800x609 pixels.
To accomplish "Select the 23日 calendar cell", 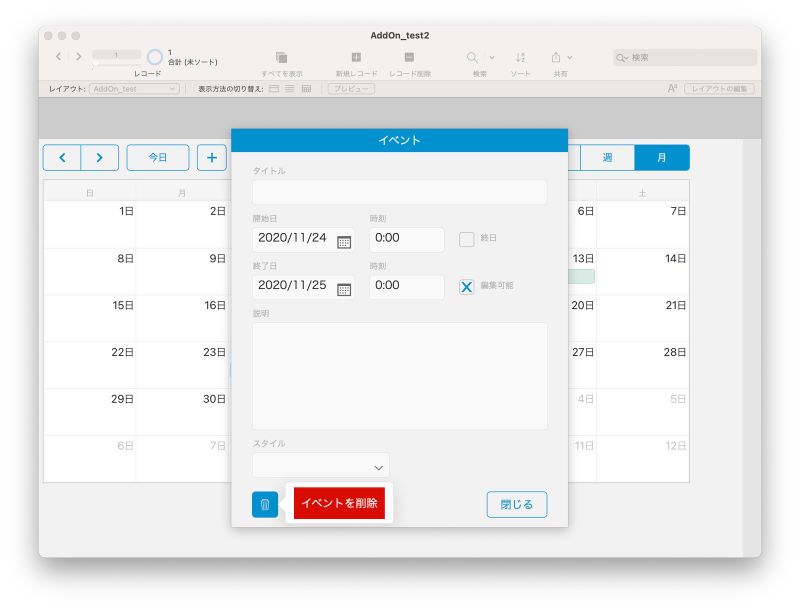I will click(184, 365).
